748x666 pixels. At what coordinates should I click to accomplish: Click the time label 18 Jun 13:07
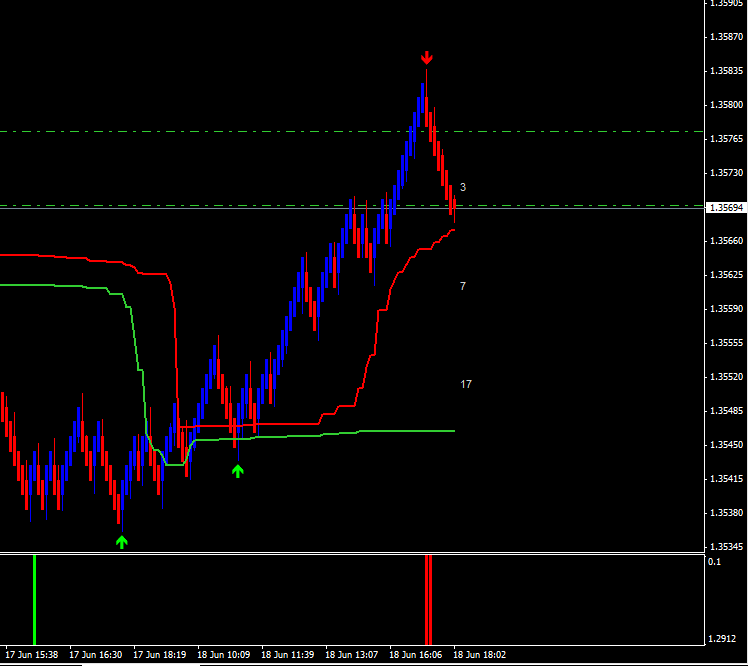(x=351, y=655)
